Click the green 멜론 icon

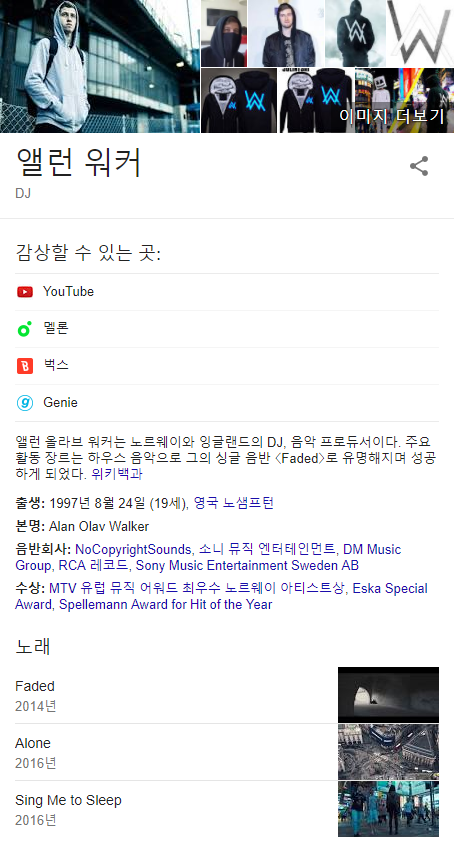coord(25,329)
